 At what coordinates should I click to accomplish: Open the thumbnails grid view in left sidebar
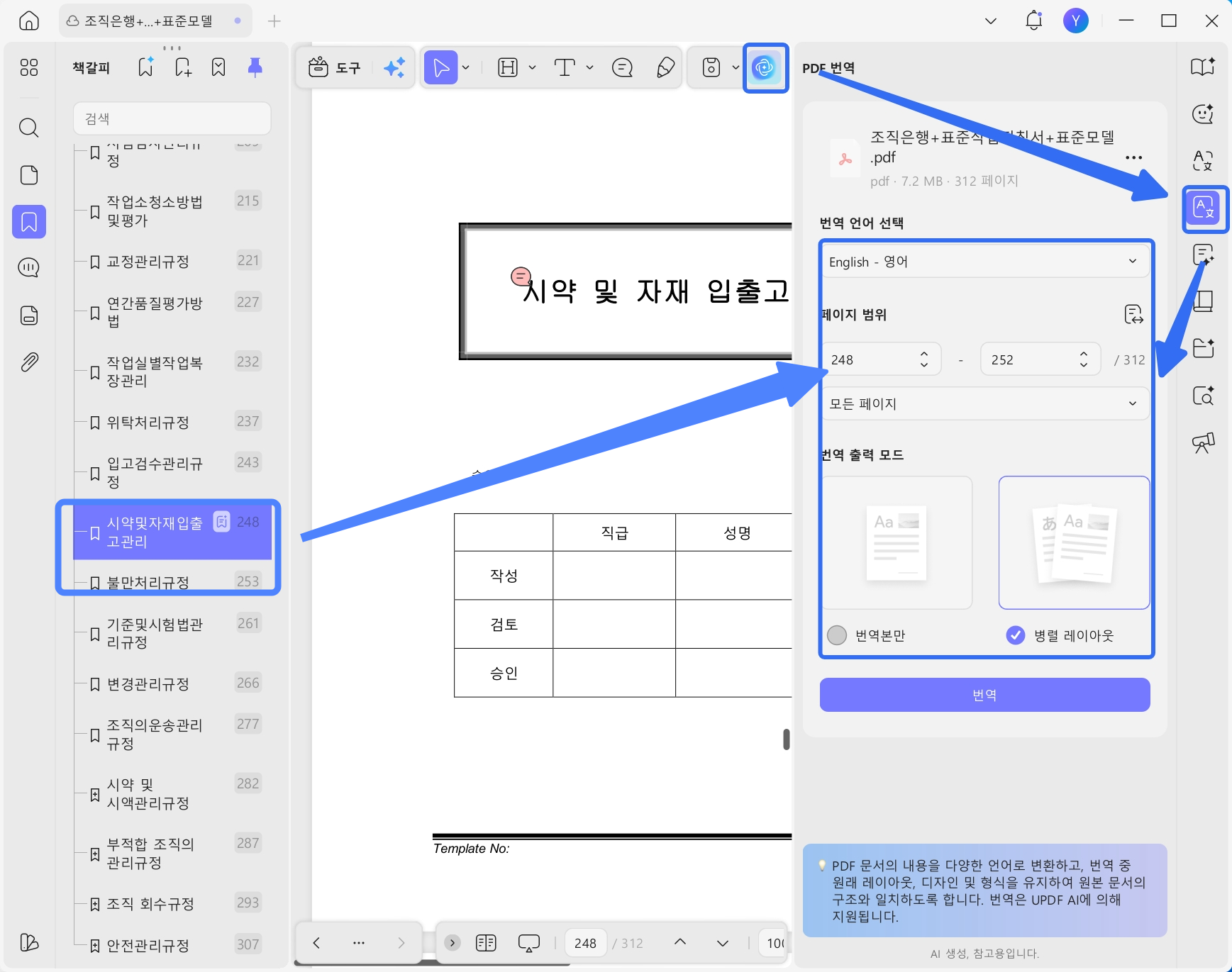(29, 67)
